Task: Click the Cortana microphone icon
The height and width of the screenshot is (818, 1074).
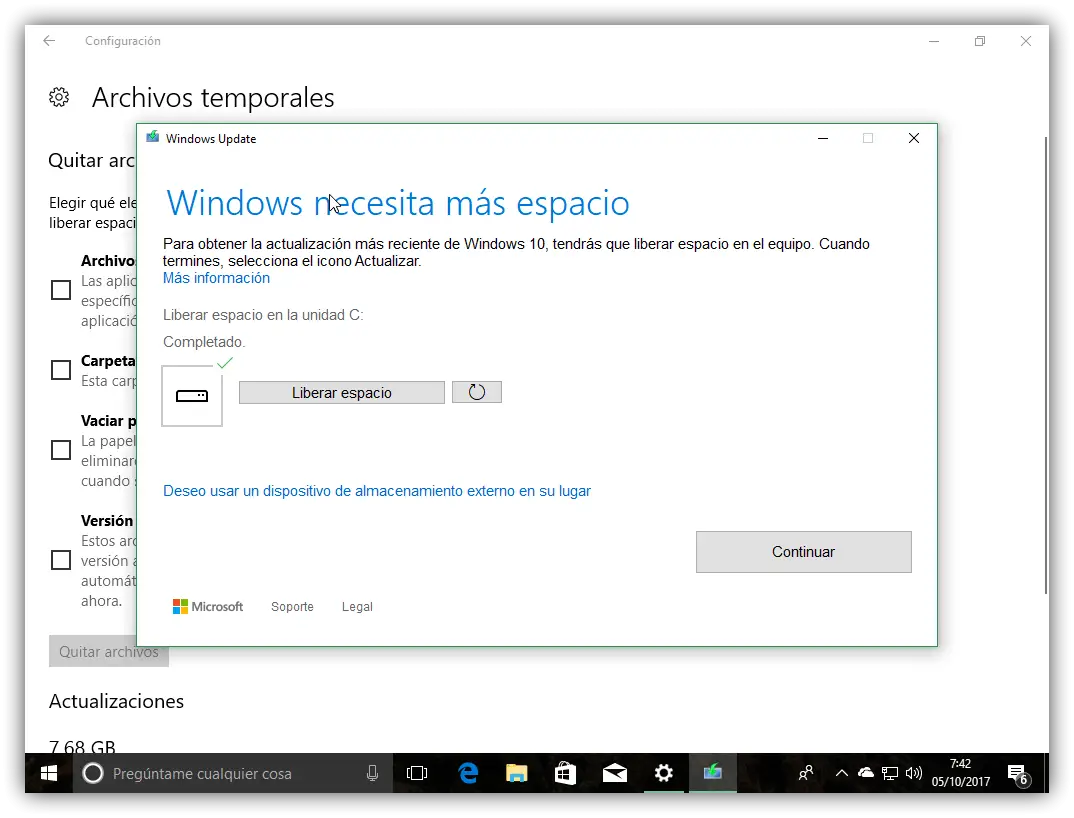Action: pyautogui.click(x=372, y=773)
